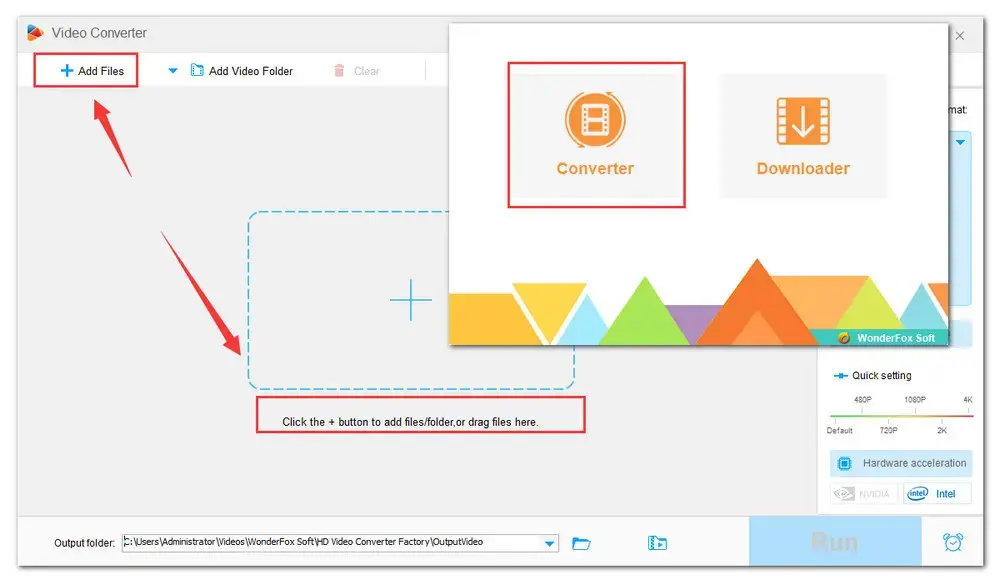
Task: Click the Quick setting label
Action: pyautogui.click(x=881, y=376)
